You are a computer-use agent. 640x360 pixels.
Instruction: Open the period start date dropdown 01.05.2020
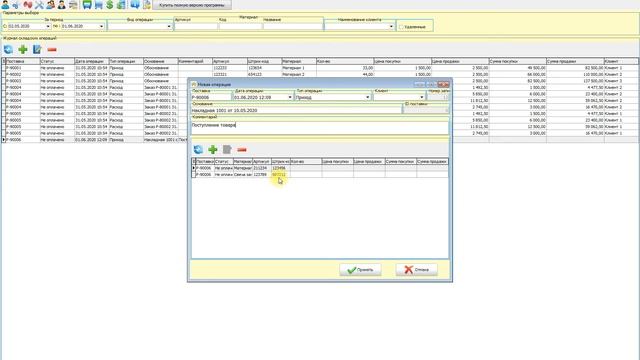pyautogui.click(x=48, y=27)
